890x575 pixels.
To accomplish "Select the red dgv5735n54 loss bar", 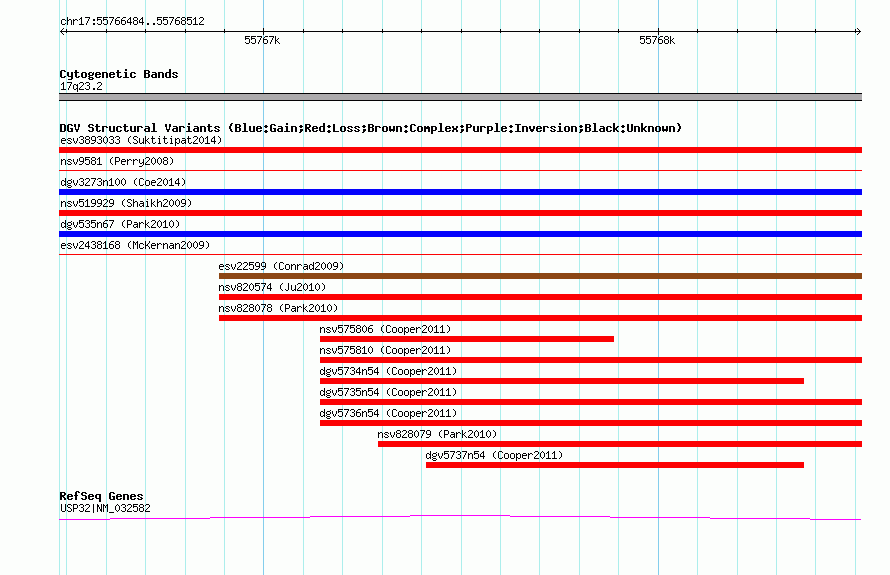I will (591, 402).
